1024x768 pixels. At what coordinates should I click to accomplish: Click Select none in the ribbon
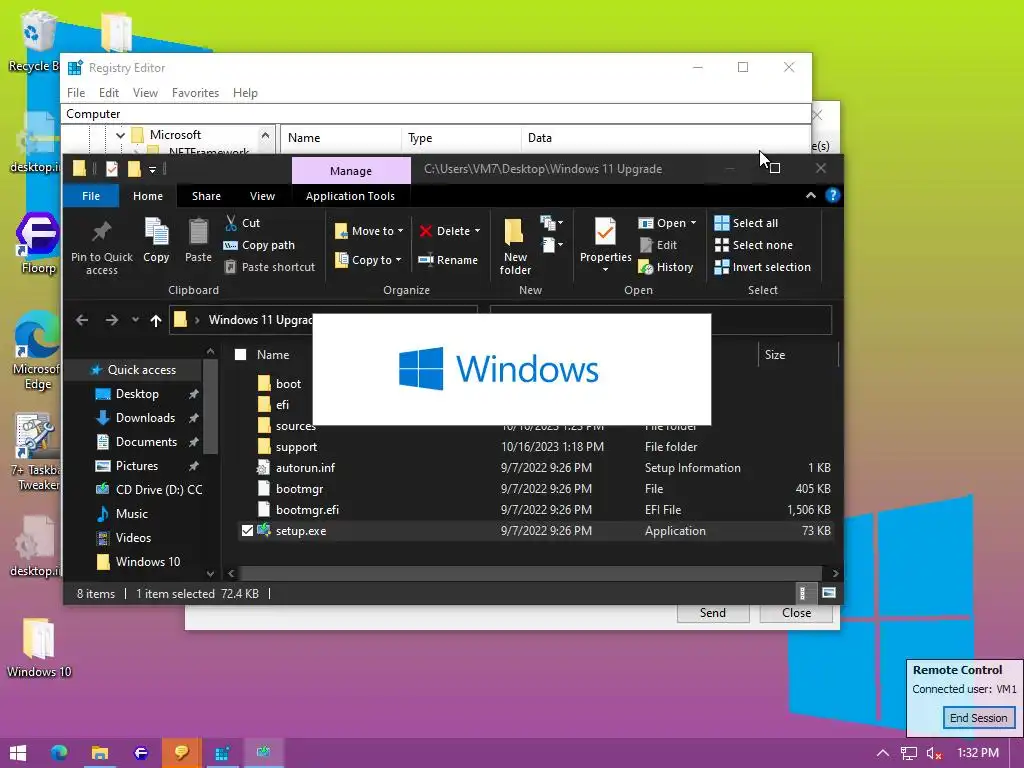[x=754, y=245]
